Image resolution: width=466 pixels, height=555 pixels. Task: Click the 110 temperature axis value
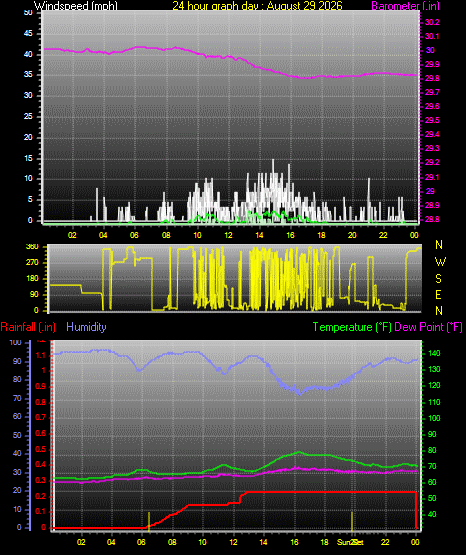[434, 402]
